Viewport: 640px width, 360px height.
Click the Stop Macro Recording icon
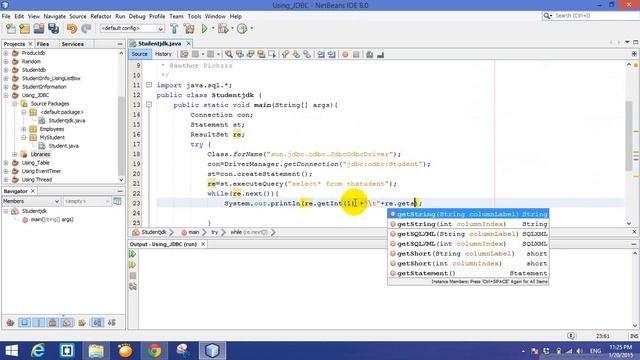(x=356, y=54)
